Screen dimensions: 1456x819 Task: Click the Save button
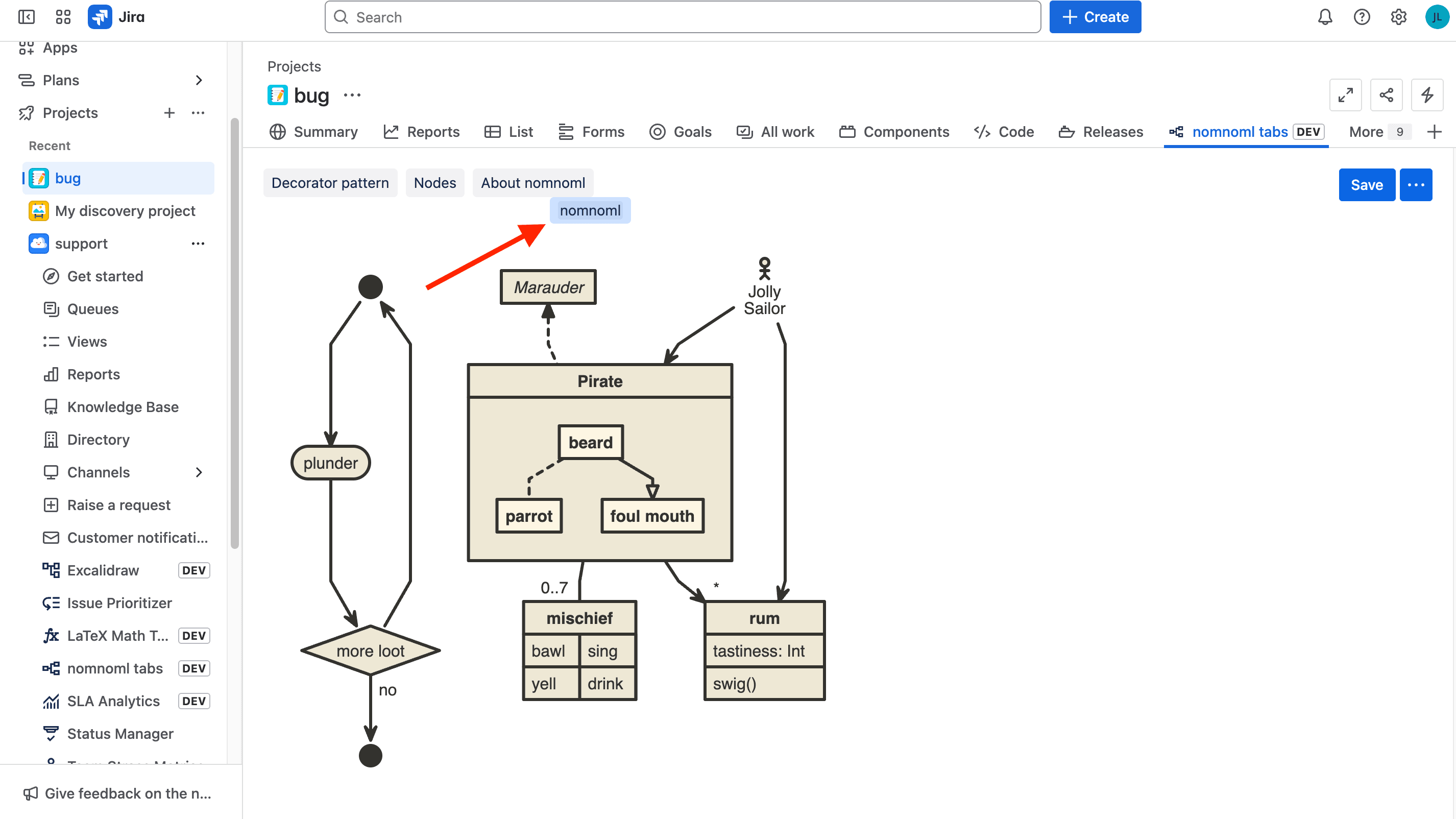coord(1366,185)
